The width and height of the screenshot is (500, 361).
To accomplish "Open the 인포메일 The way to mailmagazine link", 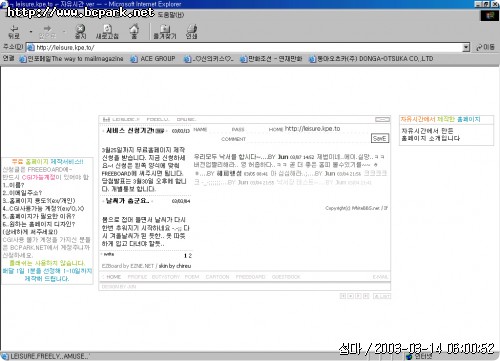I will pyautogui.click(x=71, y=59).
